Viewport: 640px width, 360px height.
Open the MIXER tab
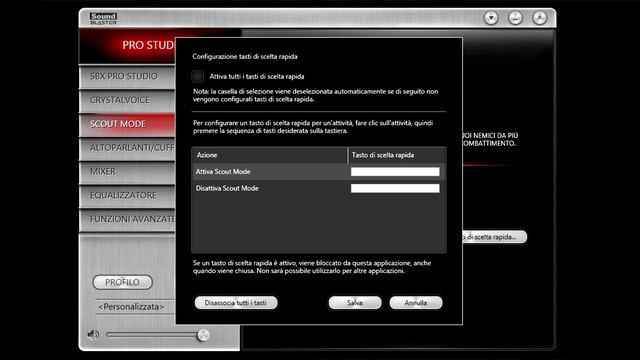tap(127, 171)
